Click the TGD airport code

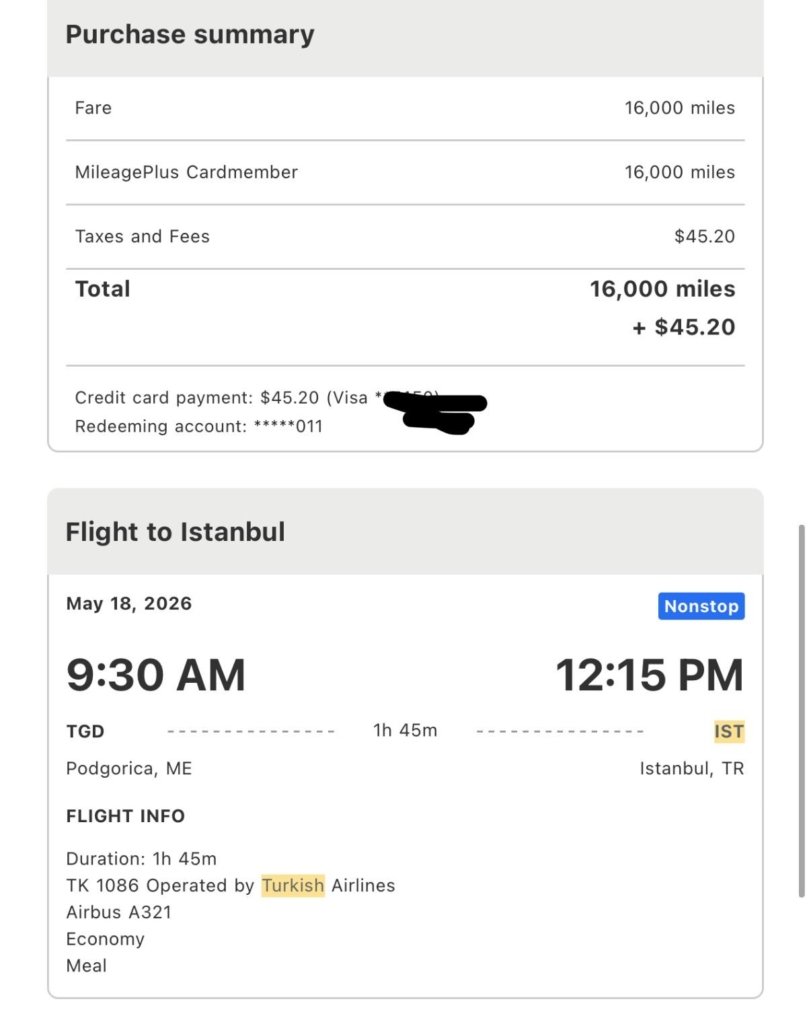tap(85, 731)
